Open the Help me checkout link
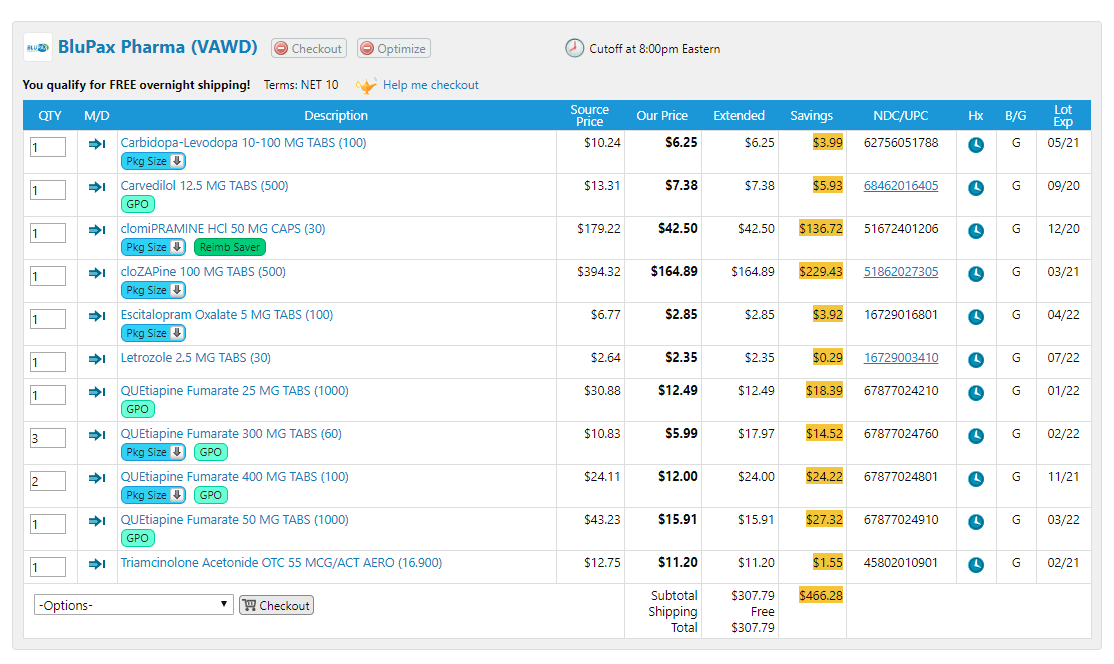The width and height of the screenshot is (1114, 664). coord(431,85)
